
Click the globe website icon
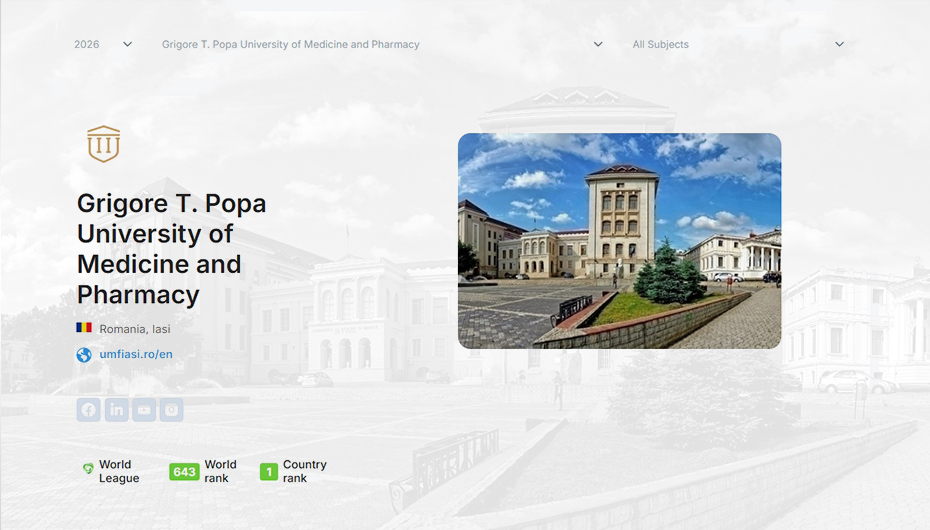pos(84,355)
